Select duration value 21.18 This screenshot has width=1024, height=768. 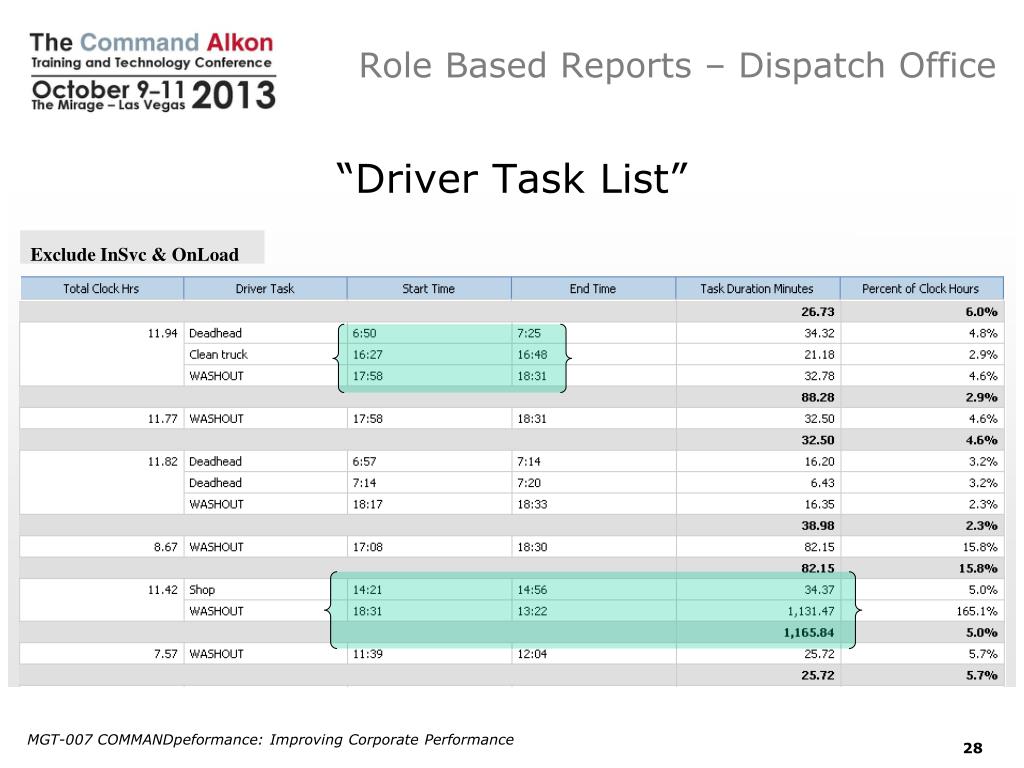pyautogui.click(x=819, y=355)
